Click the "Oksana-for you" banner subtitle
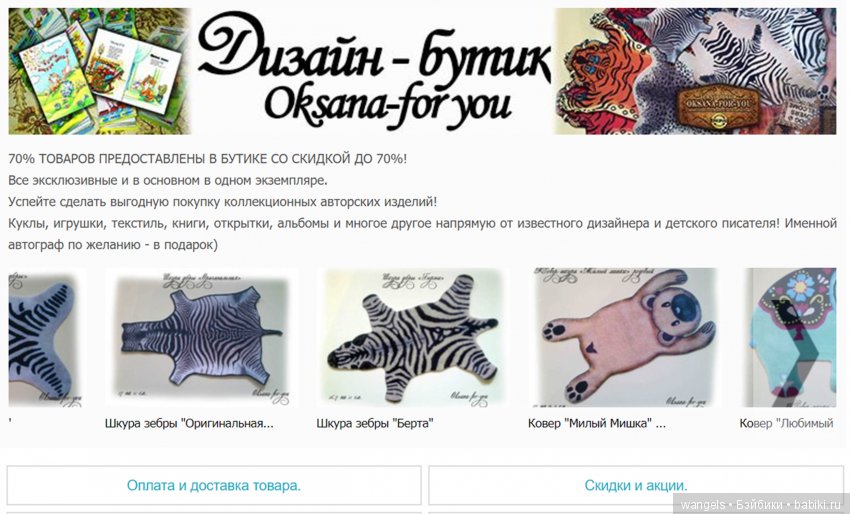 tap(388, 106)
